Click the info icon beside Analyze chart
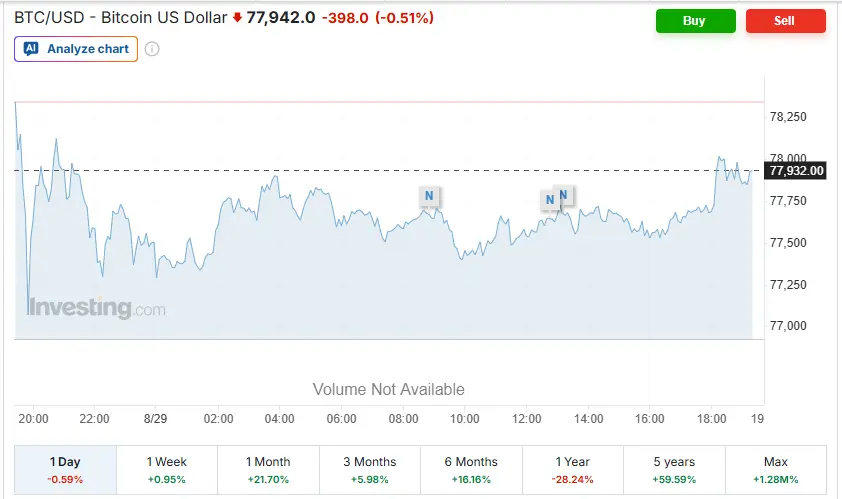The image size is (842, 499). (152, 49)
